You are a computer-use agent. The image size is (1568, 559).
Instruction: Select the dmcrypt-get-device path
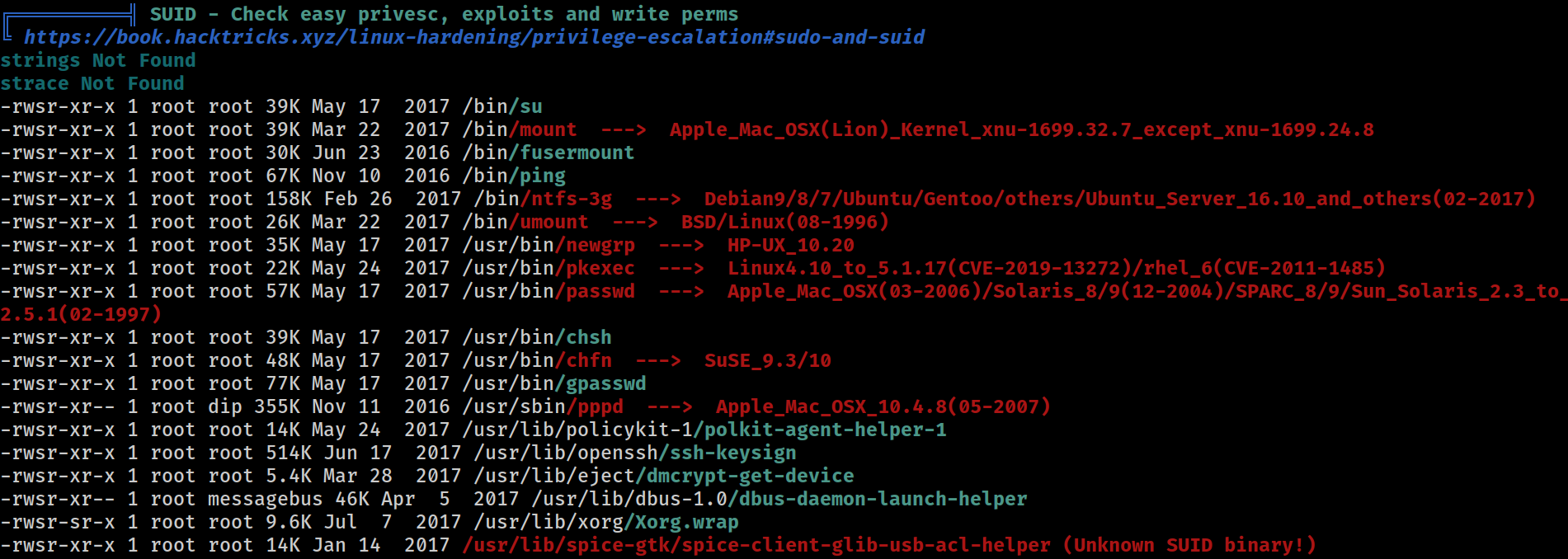pos(664,476)
